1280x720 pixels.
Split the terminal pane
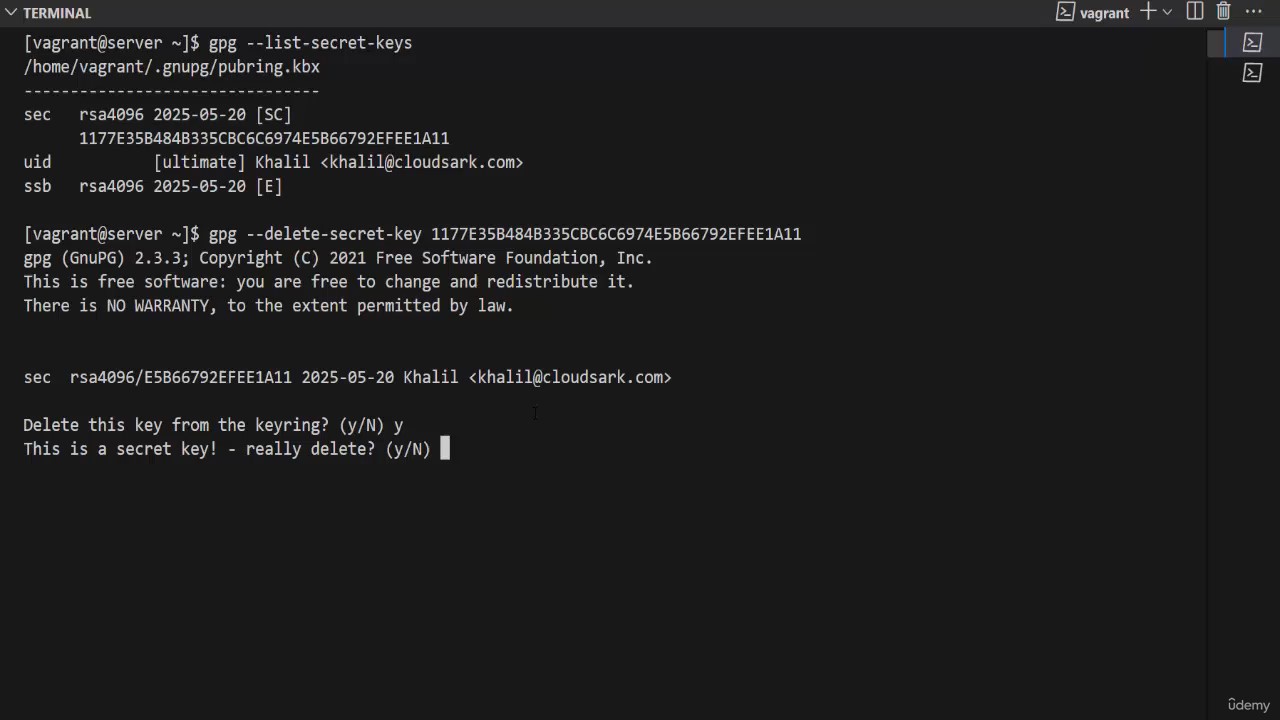coord(1195,12)
